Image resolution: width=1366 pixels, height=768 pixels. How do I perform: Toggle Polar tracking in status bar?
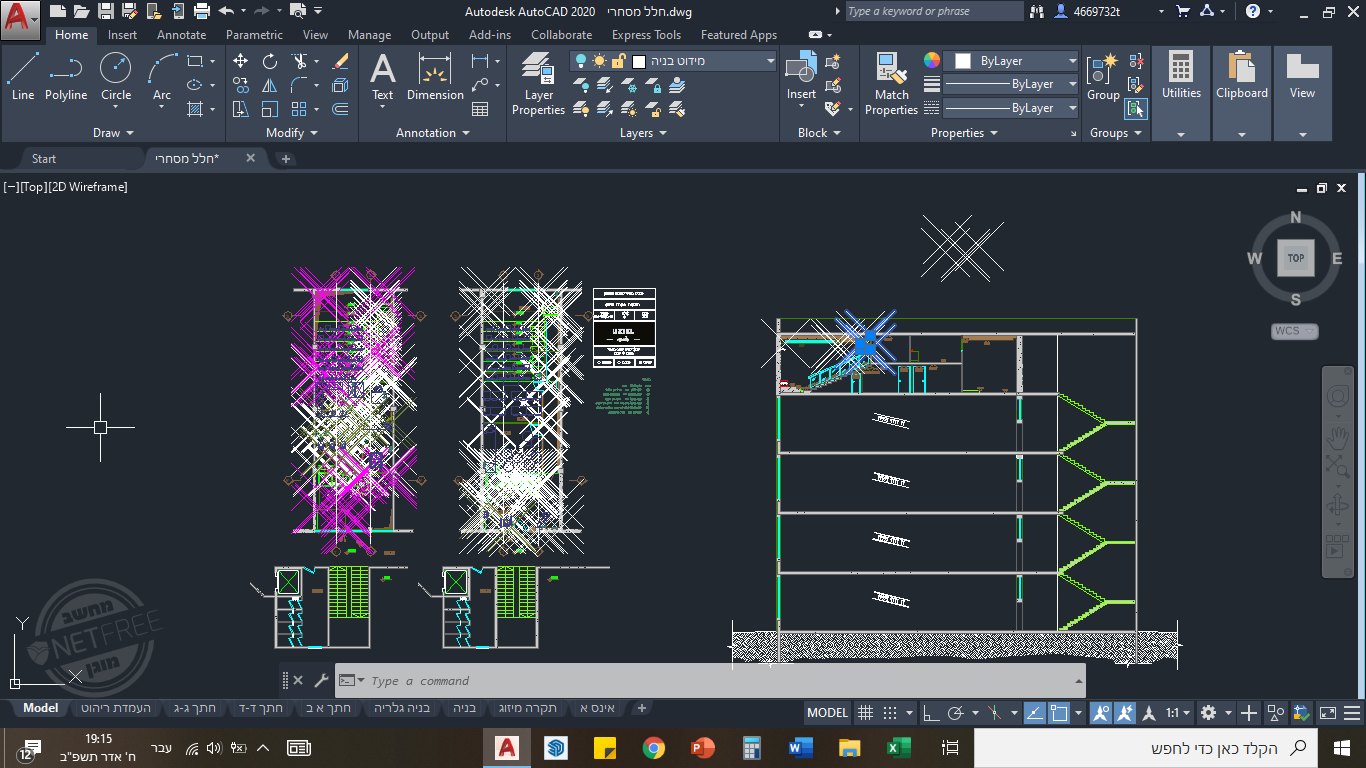pyautogui.click(x=956, y=713)
